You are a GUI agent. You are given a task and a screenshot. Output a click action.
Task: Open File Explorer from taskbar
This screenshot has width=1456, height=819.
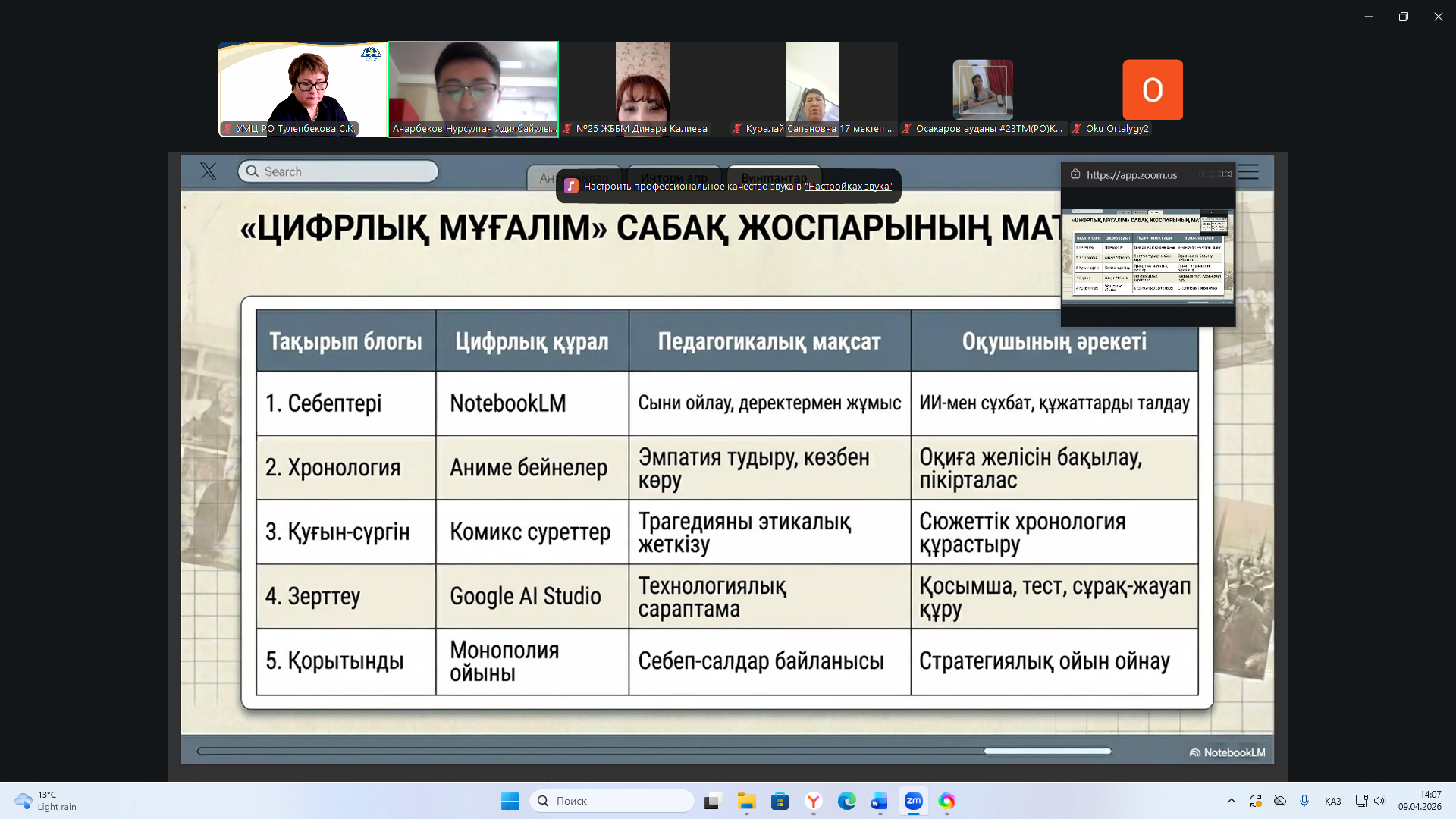pos(746,801)
